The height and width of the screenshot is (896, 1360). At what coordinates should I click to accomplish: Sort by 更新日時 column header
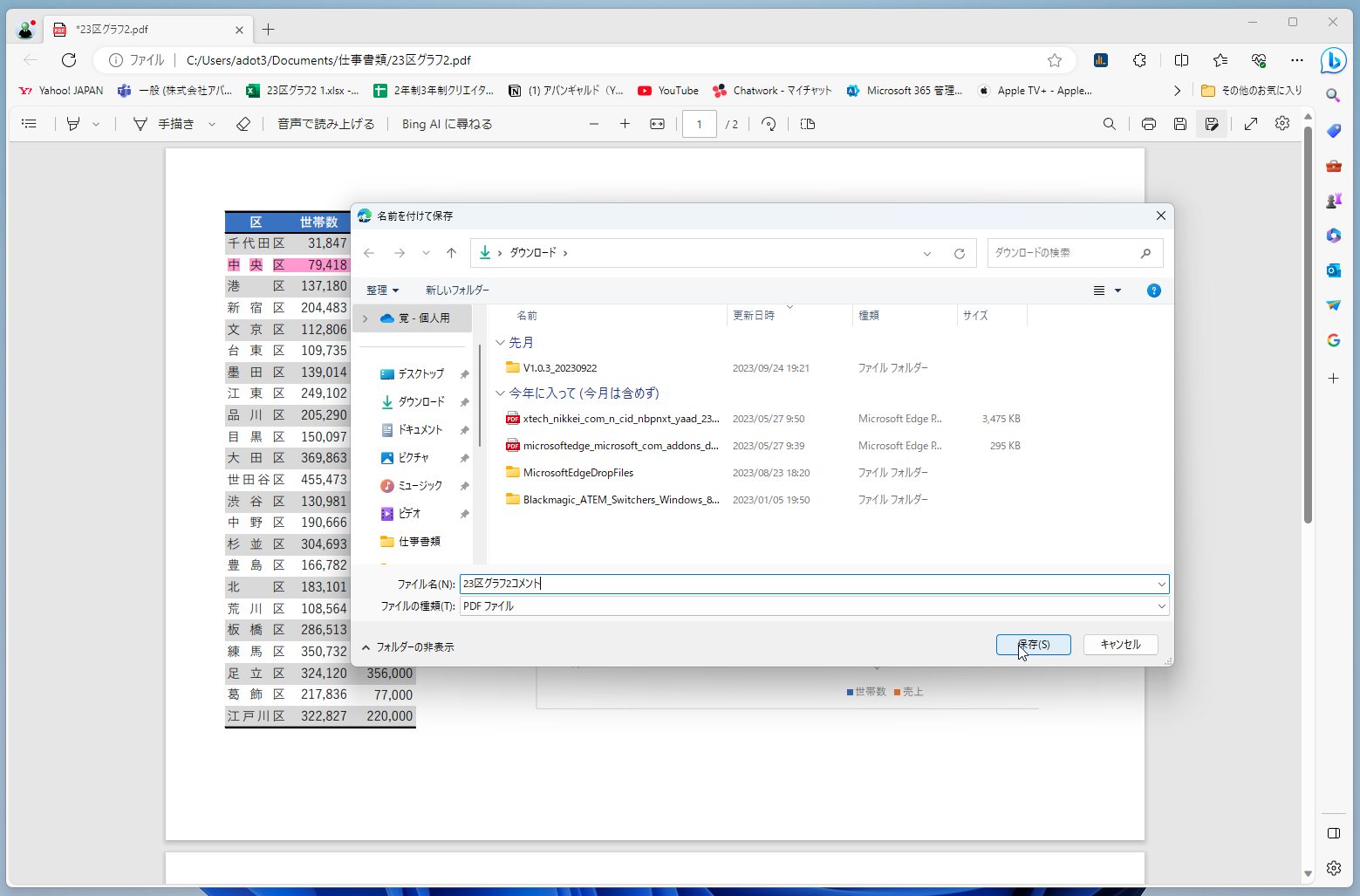click(x=754, y=316)
